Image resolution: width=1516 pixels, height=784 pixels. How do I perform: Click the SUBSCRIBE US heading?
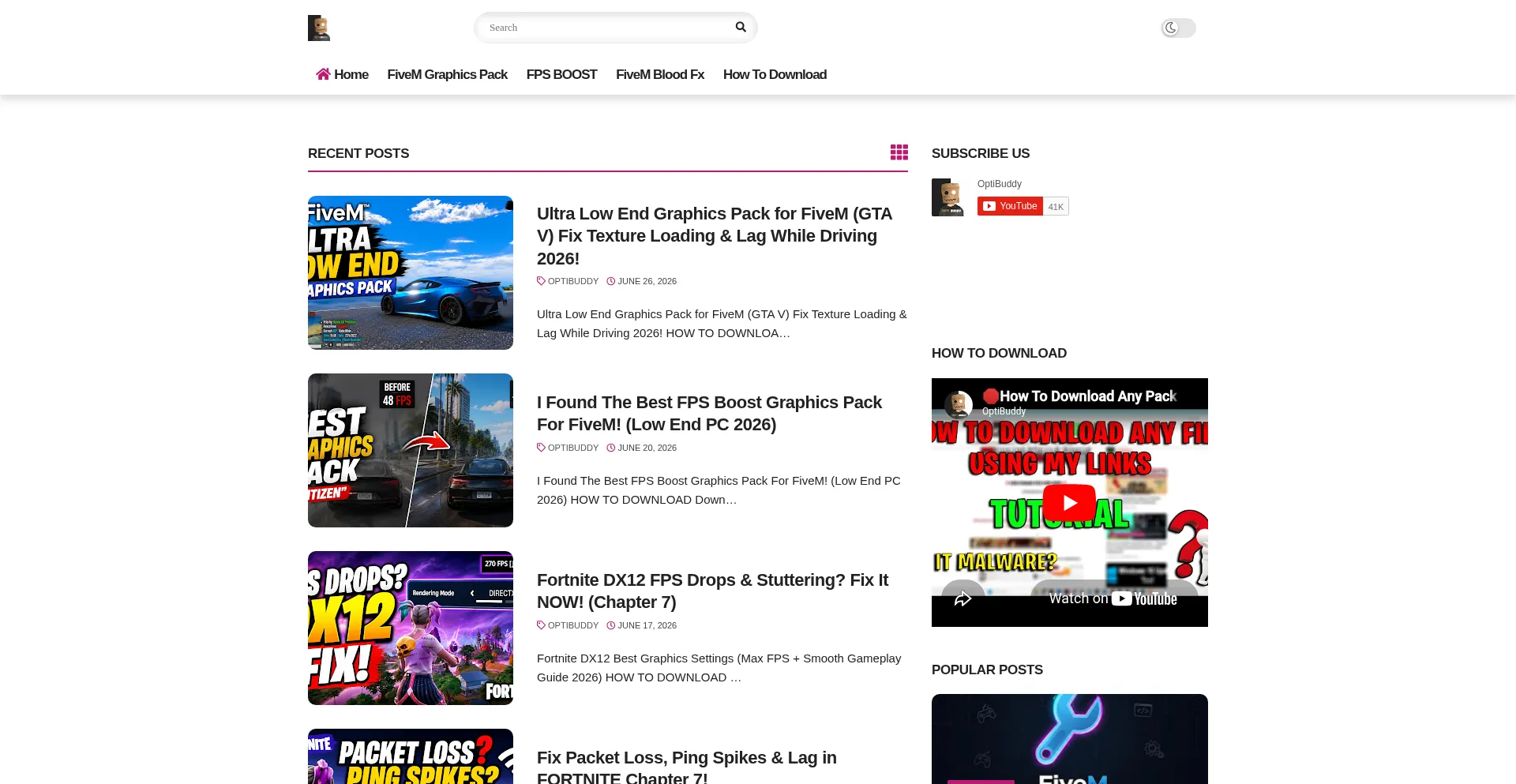[x=981, y=153]
